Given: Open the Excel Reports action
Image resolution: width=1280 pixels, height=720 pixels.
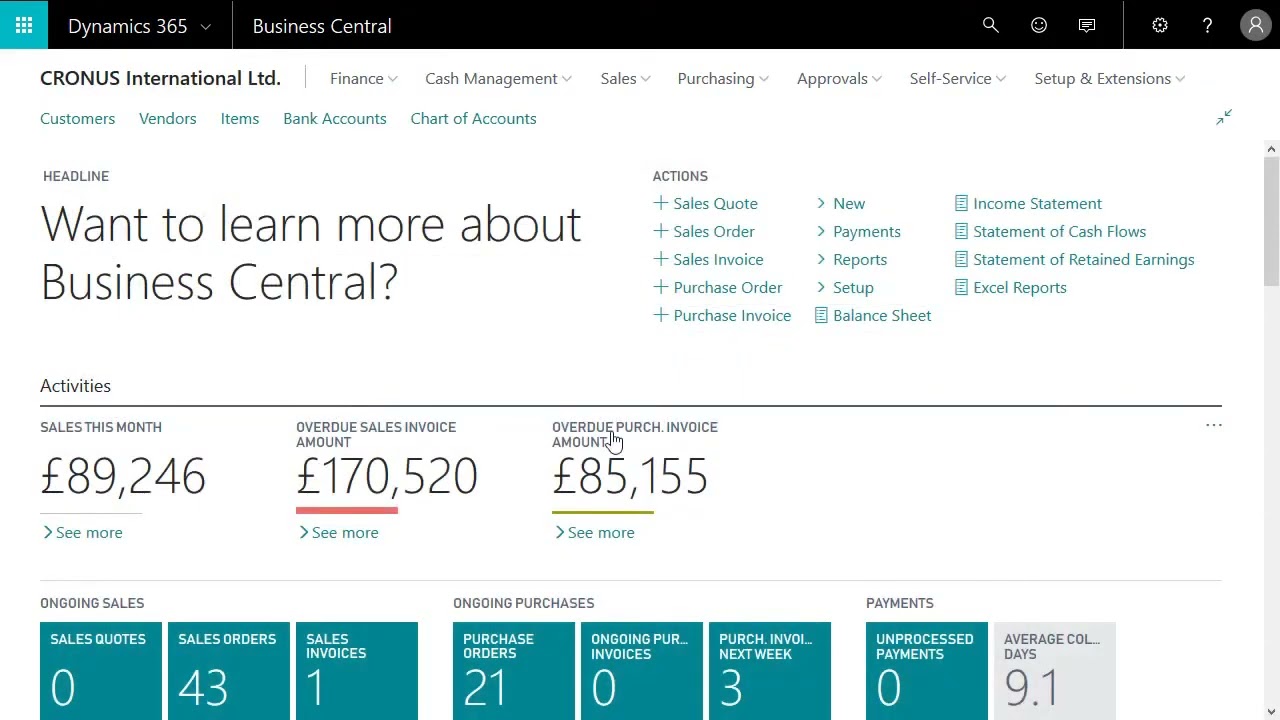Looking at the screenshot, I should pyautogui.click(x=1019, y=287).
